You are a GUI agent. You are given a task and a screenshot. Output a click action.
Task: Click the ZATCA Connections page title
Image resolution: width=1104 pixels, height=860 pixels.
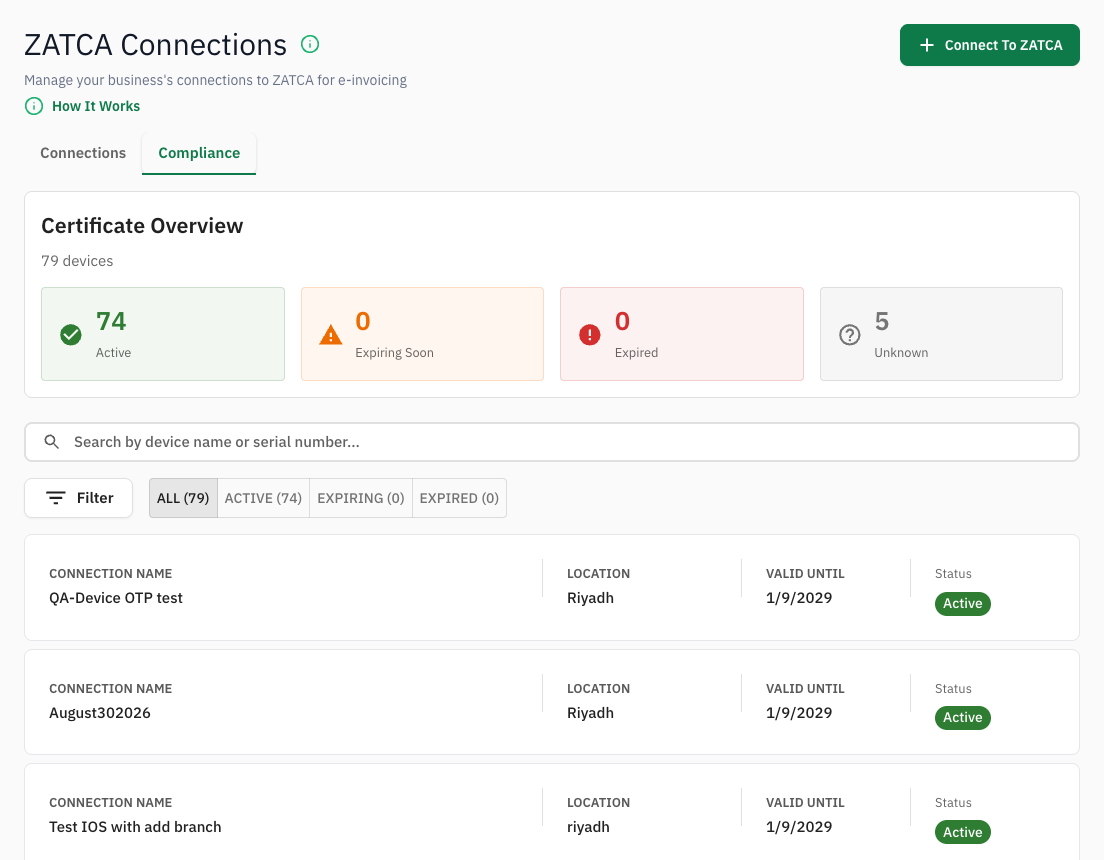pyautogui.click(x=156, y=45)
